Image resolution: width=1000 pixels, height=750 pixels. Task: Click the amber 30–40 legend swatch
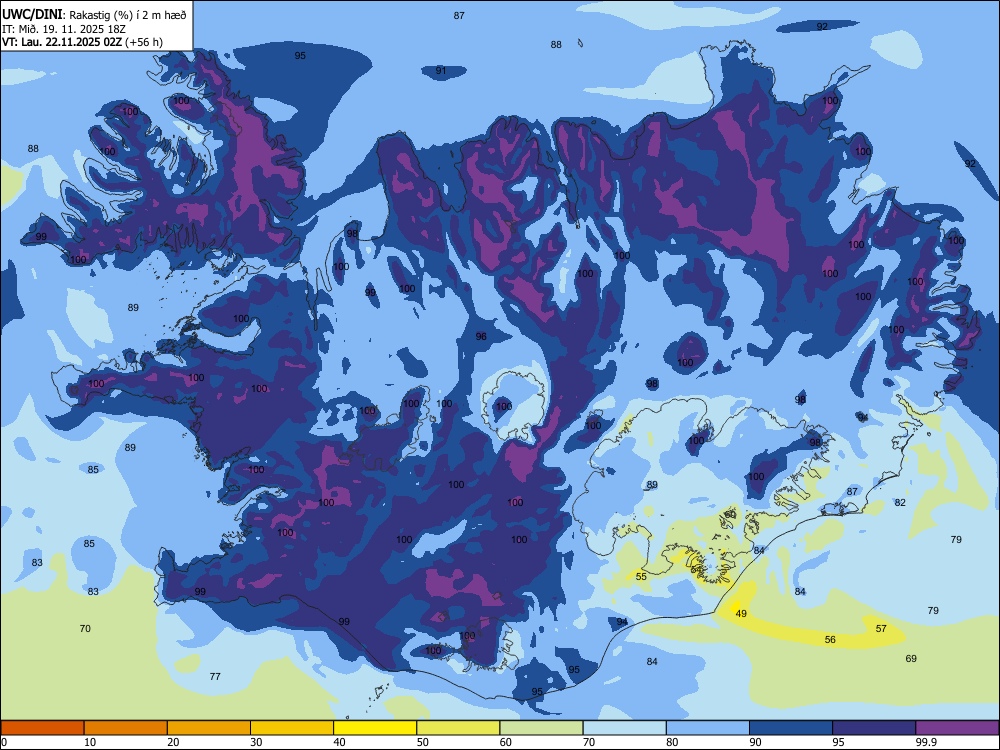pyautogui.click(x=292, y=728)
